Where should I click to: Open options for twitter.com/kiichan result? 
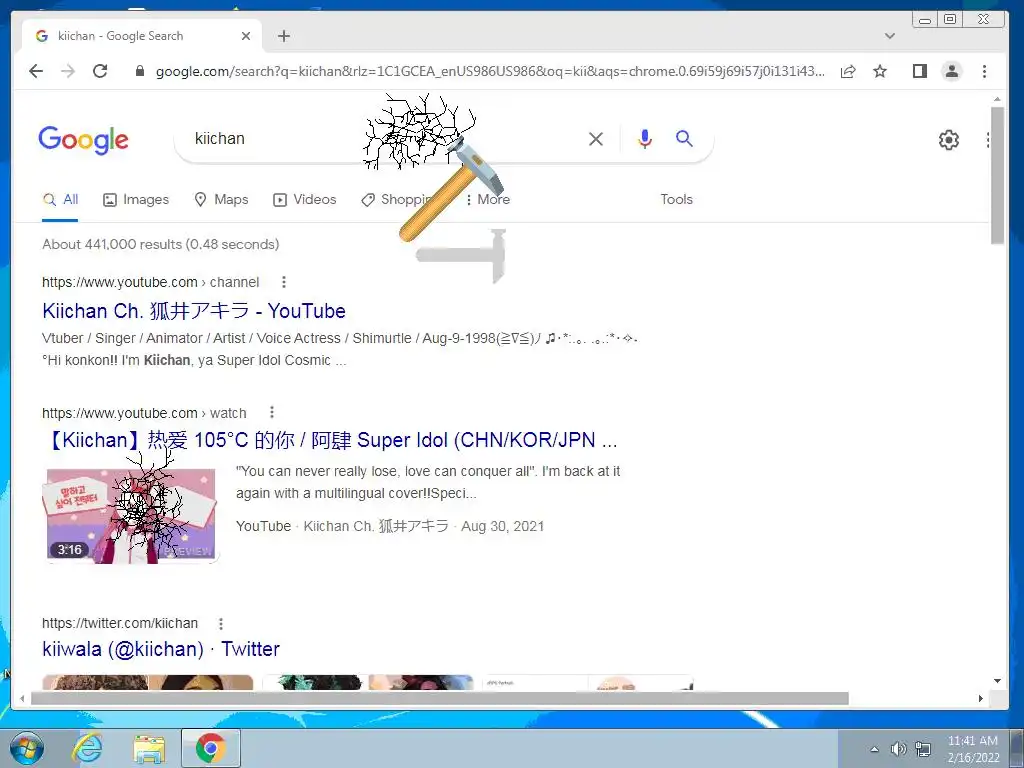(221, 624)
